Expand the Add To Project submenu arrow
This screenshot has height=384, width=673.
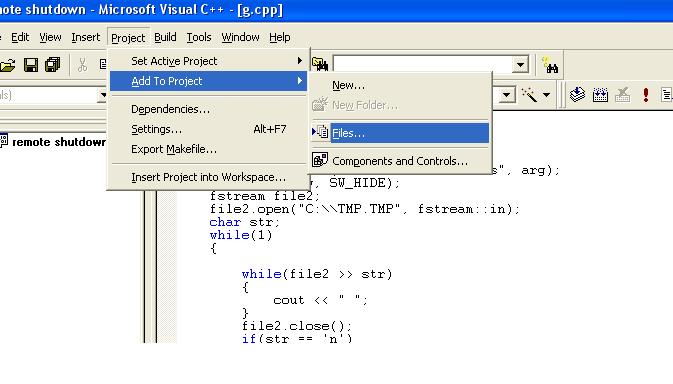click(x=300, y=81)
